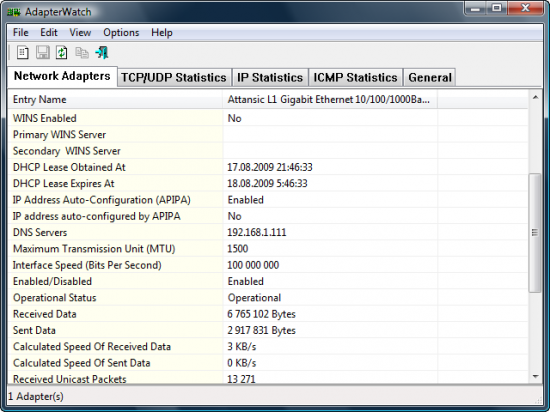Select the WINS Enabled row

268,118
